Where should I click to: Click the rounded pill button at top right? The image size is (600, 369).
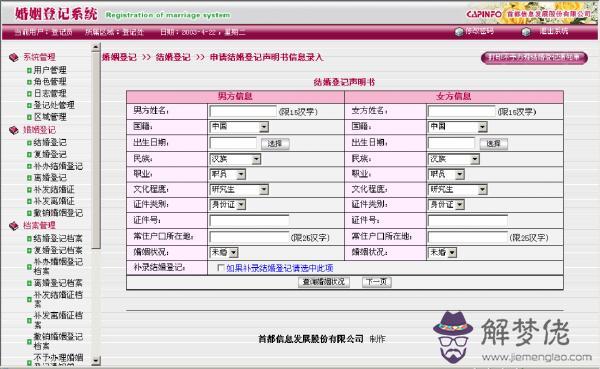[534, 58]
